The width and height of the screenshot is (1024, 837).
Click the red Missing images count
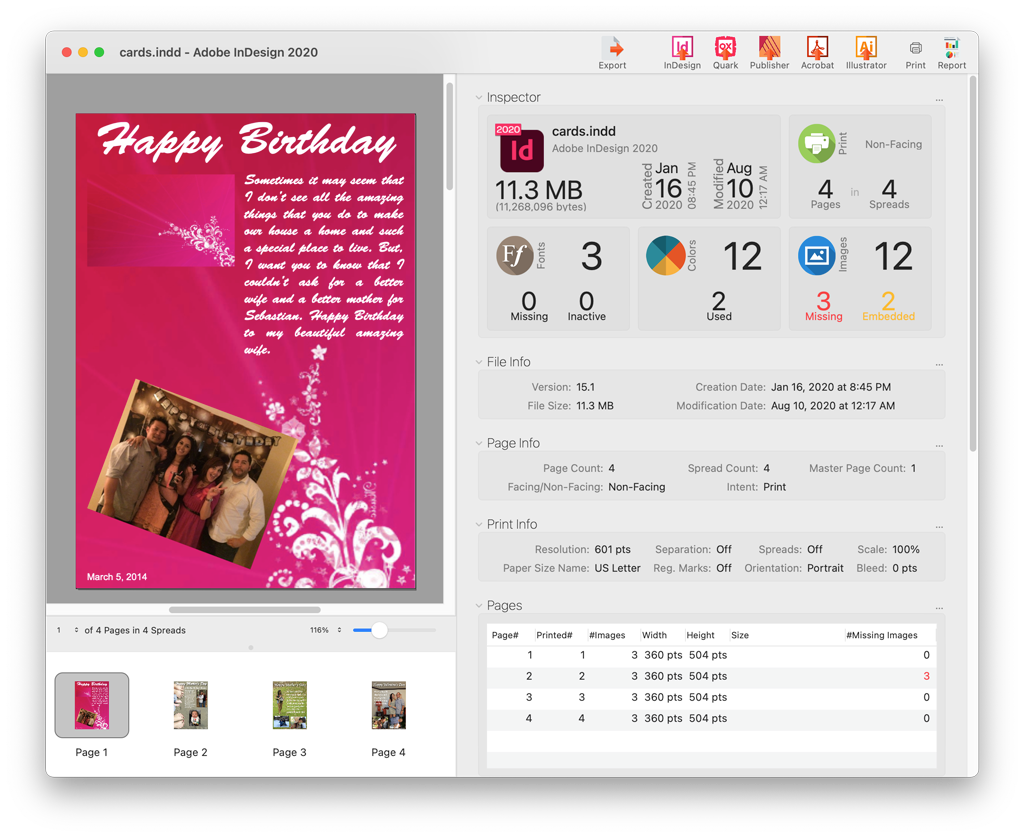(x=824, y=306)
